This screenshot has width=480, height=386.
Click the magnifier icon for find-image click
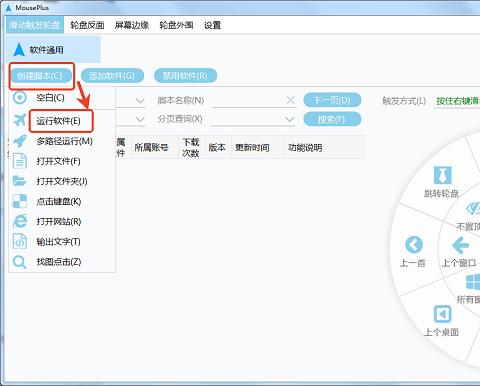tap(20, 262)
